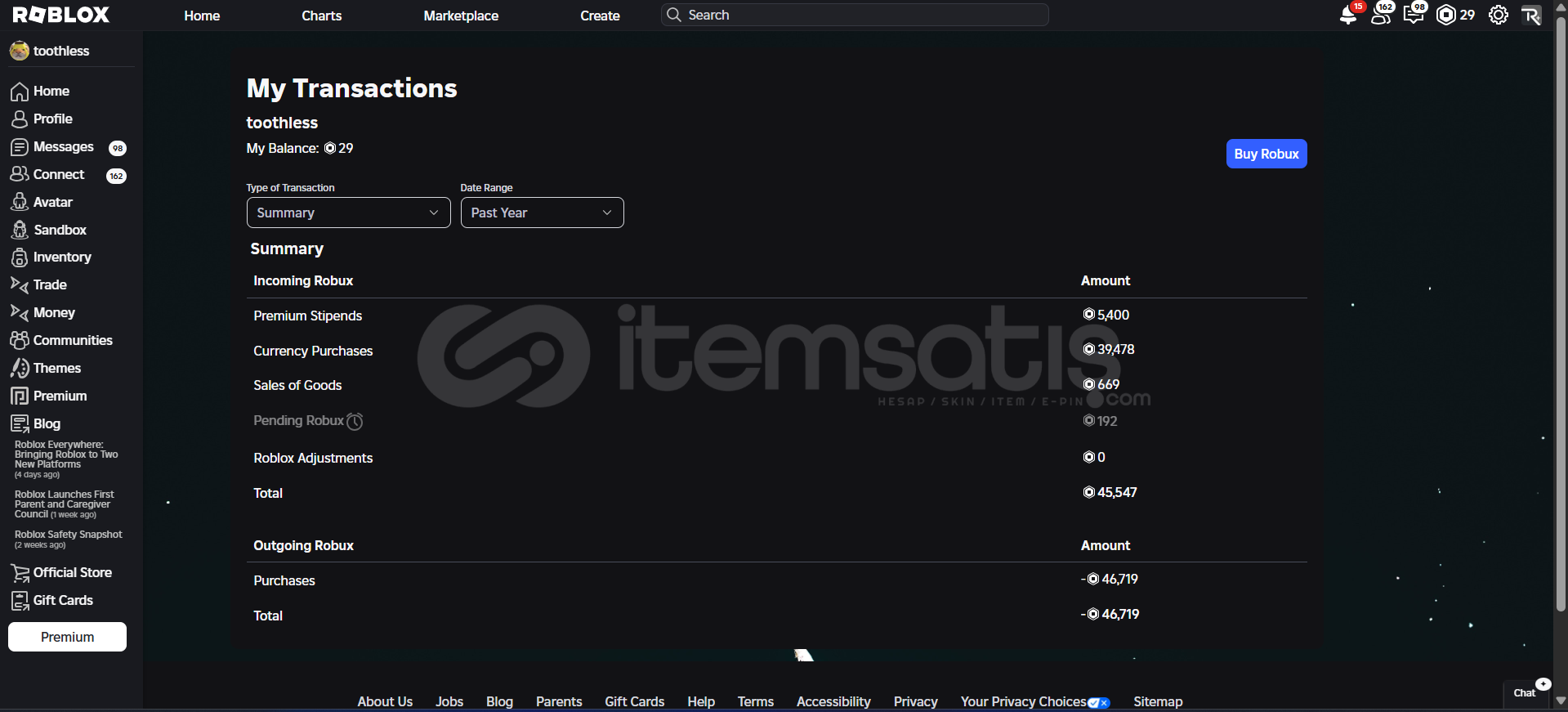Open the Jobs footer link
The image size is (1568, 712).
449,701
